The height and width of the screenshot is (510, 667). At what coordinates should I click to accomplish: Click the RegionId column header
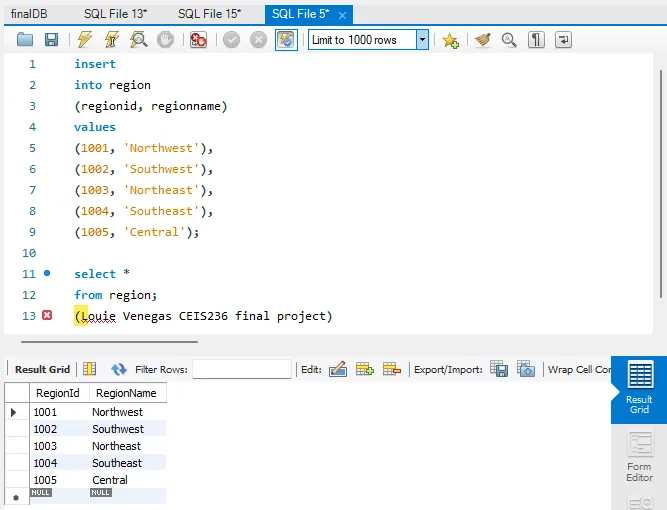click(60, 393)
